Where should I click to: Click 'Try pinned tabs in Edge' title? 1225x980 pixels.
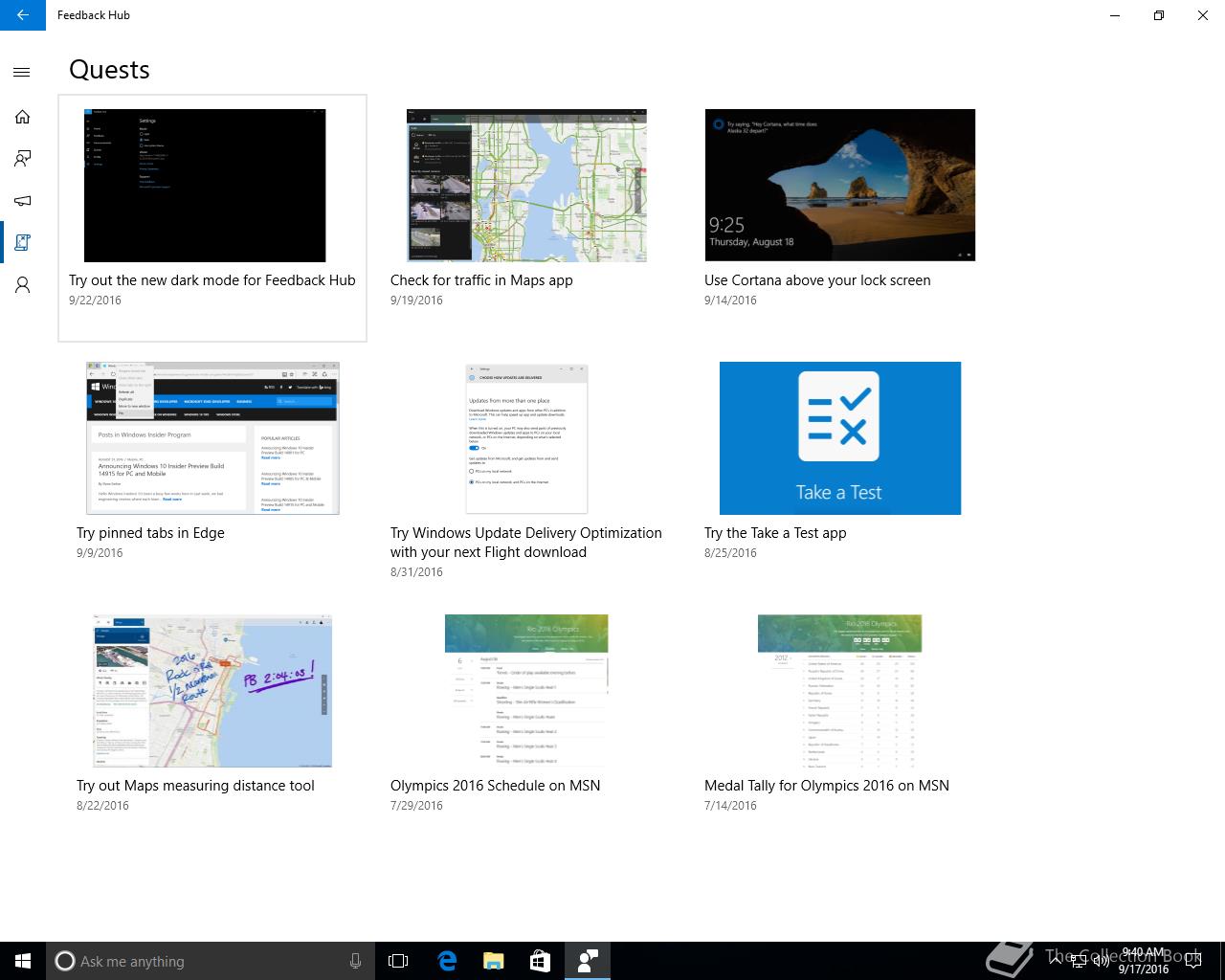(150, 533)
